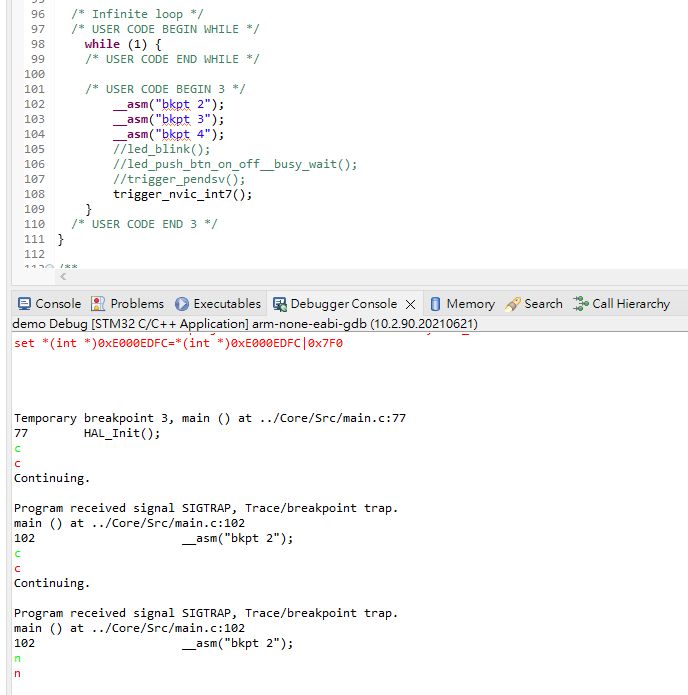
Task: Click the second SIGTRAP signal message
Action: [x=206, y=613]
